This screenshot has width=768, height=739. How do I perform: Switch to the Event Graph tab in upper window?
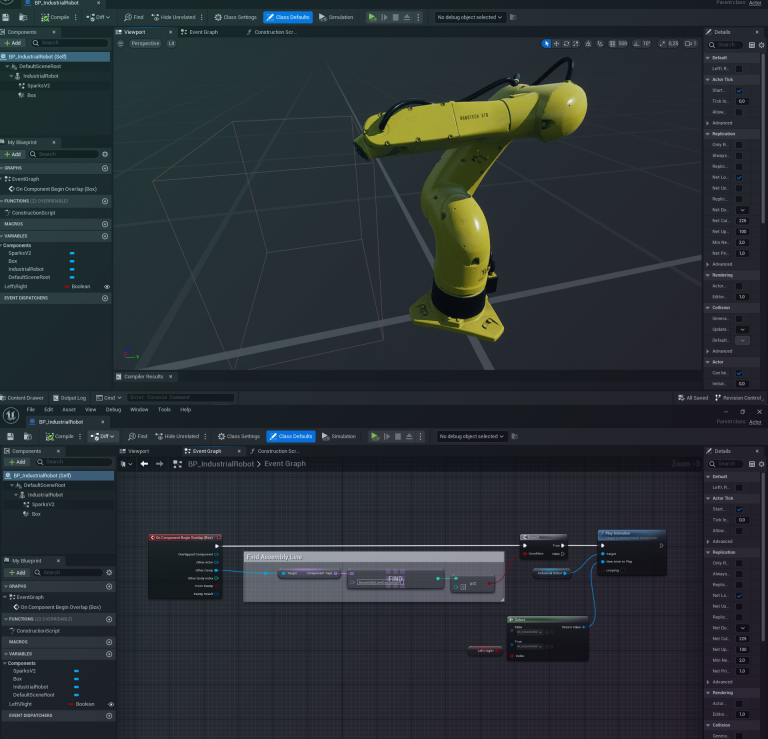[199, 32]
